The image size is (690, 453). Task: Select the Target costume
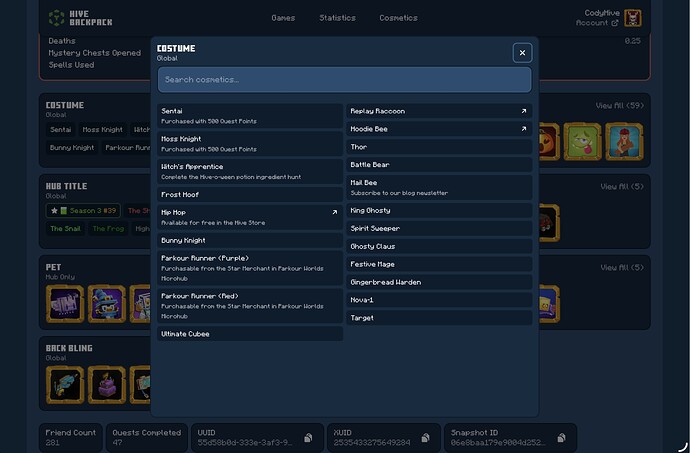pyautogui.click(x=439, y=318)
